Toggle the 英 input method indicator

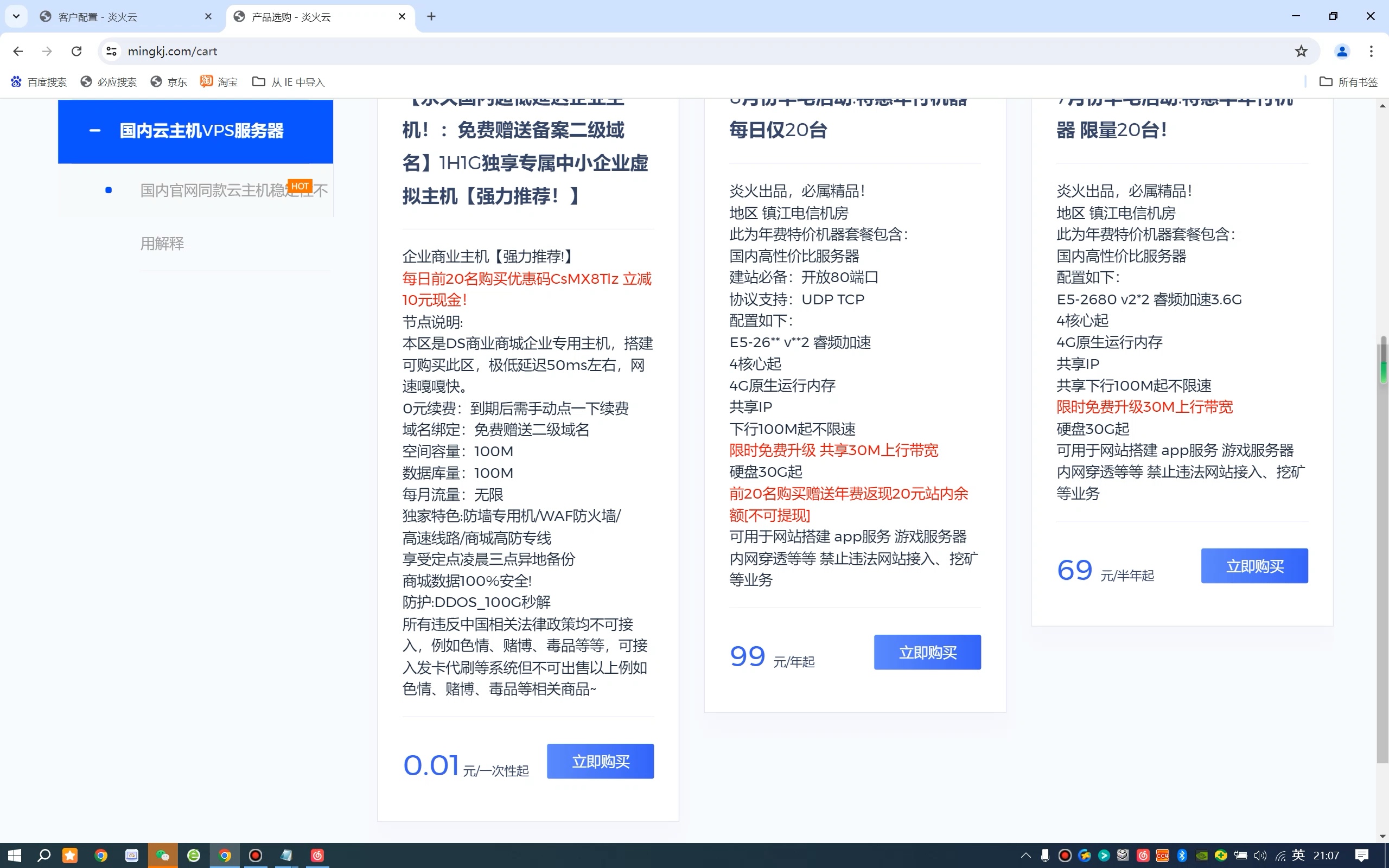point(1298,856)
